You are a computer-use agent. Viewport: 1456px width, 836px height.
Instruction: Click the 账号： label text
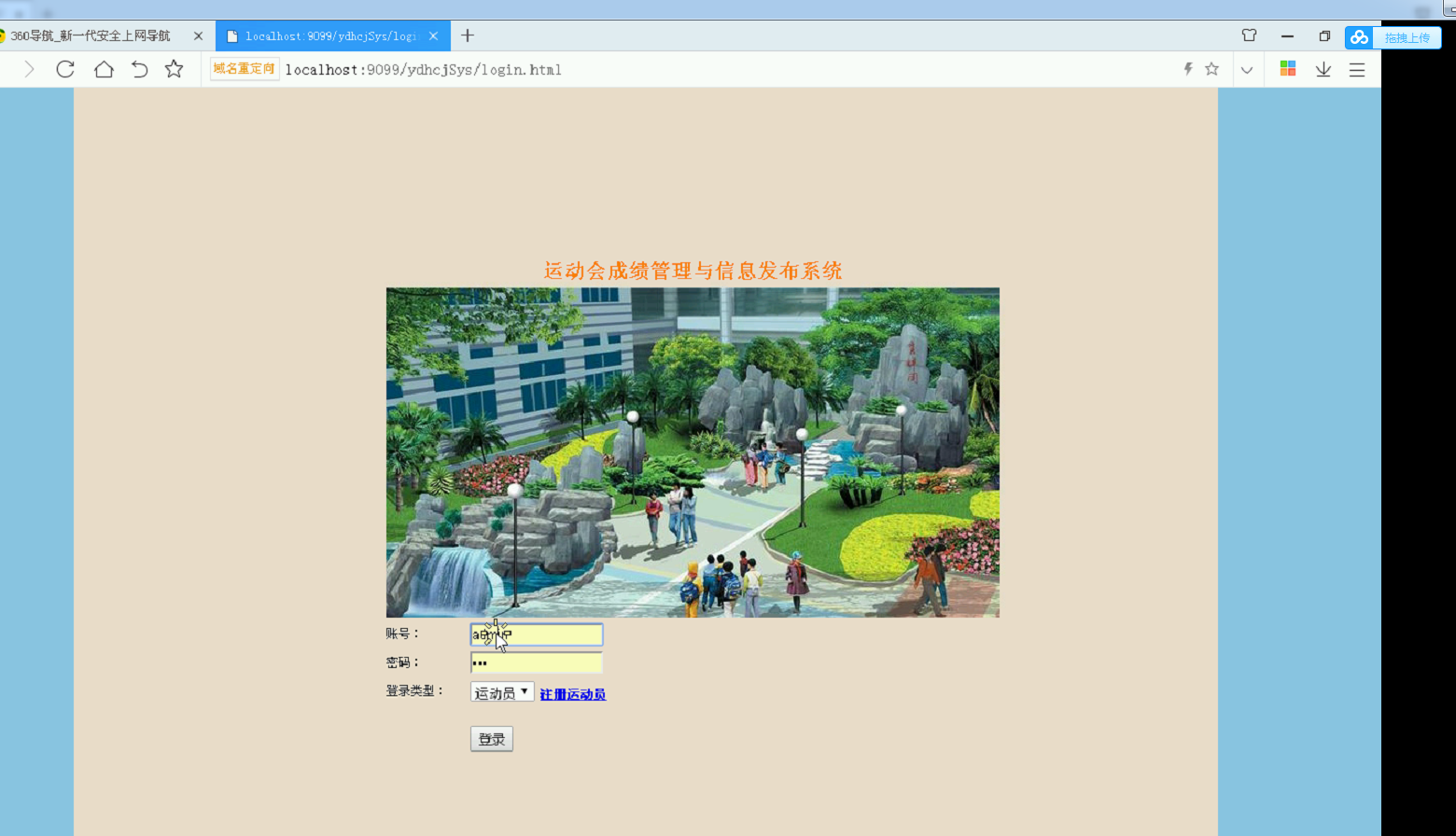403,634
